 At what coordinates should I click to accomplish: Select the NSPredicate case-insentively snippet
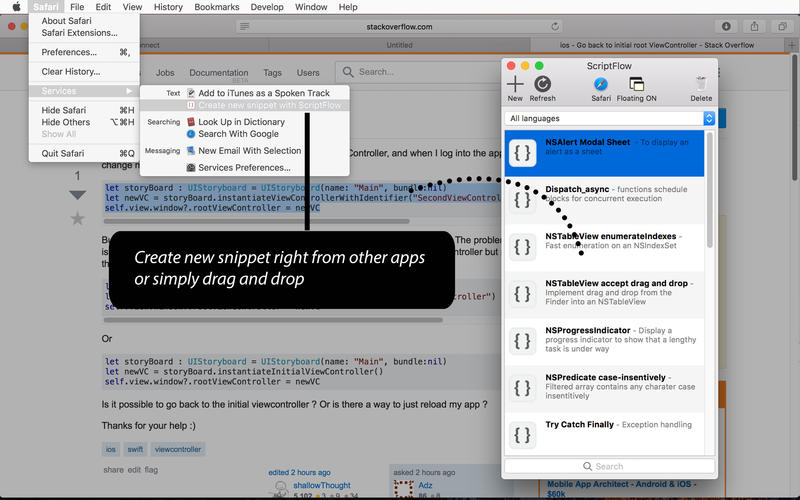pyautogui.click(x=604, y=388)
